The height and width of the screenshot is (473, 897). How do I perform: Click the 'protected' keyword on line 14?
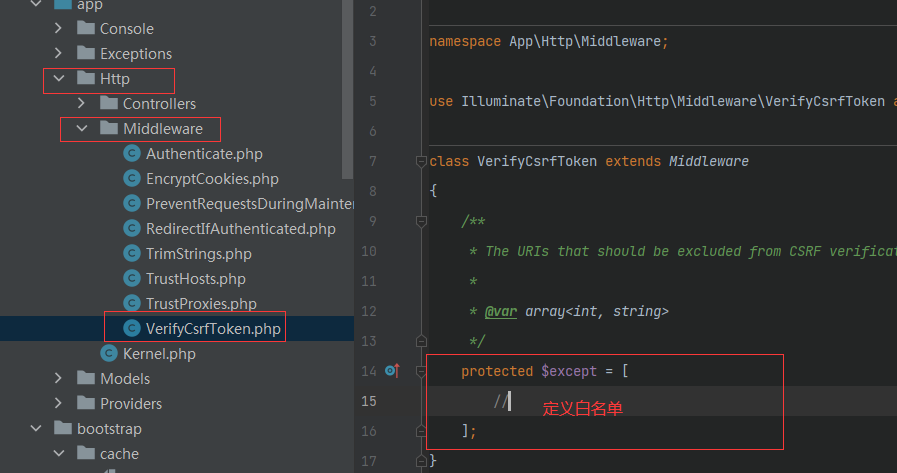[x=497, y=371]
